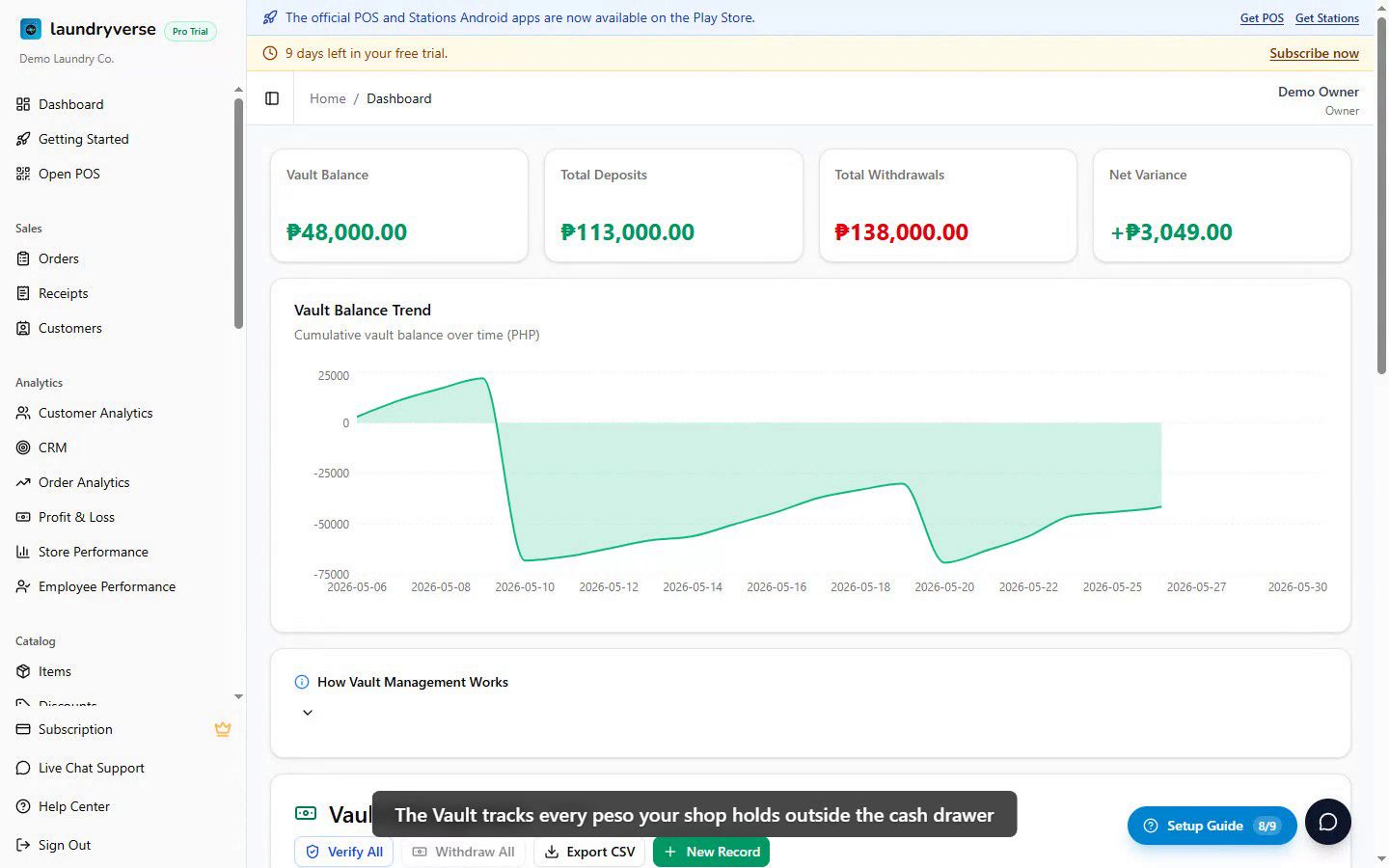Click the Dashboard grid icon in sidebar
The width and height of the screenshot is (1389, 868).
tap(23, 104)
